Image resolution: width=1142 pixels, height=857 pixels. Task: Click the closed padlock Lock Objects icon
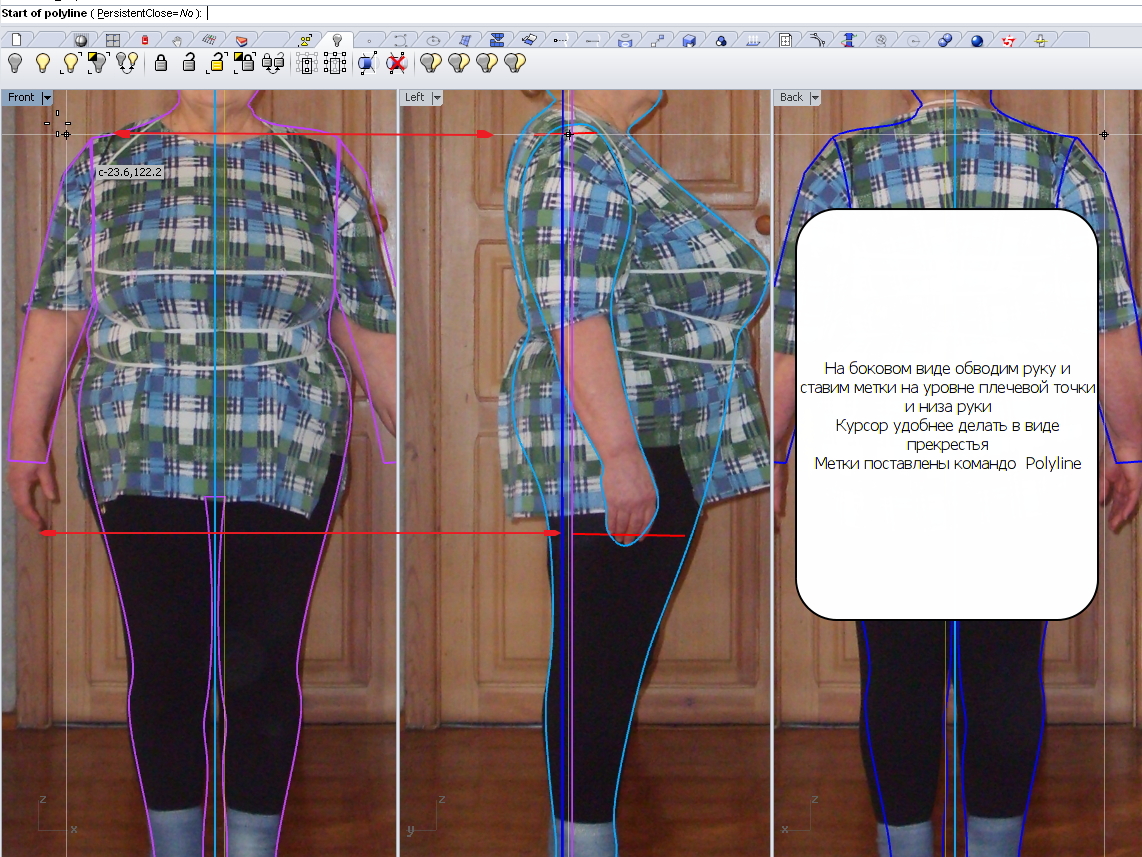pyautogui.click(x=161, y=63)
